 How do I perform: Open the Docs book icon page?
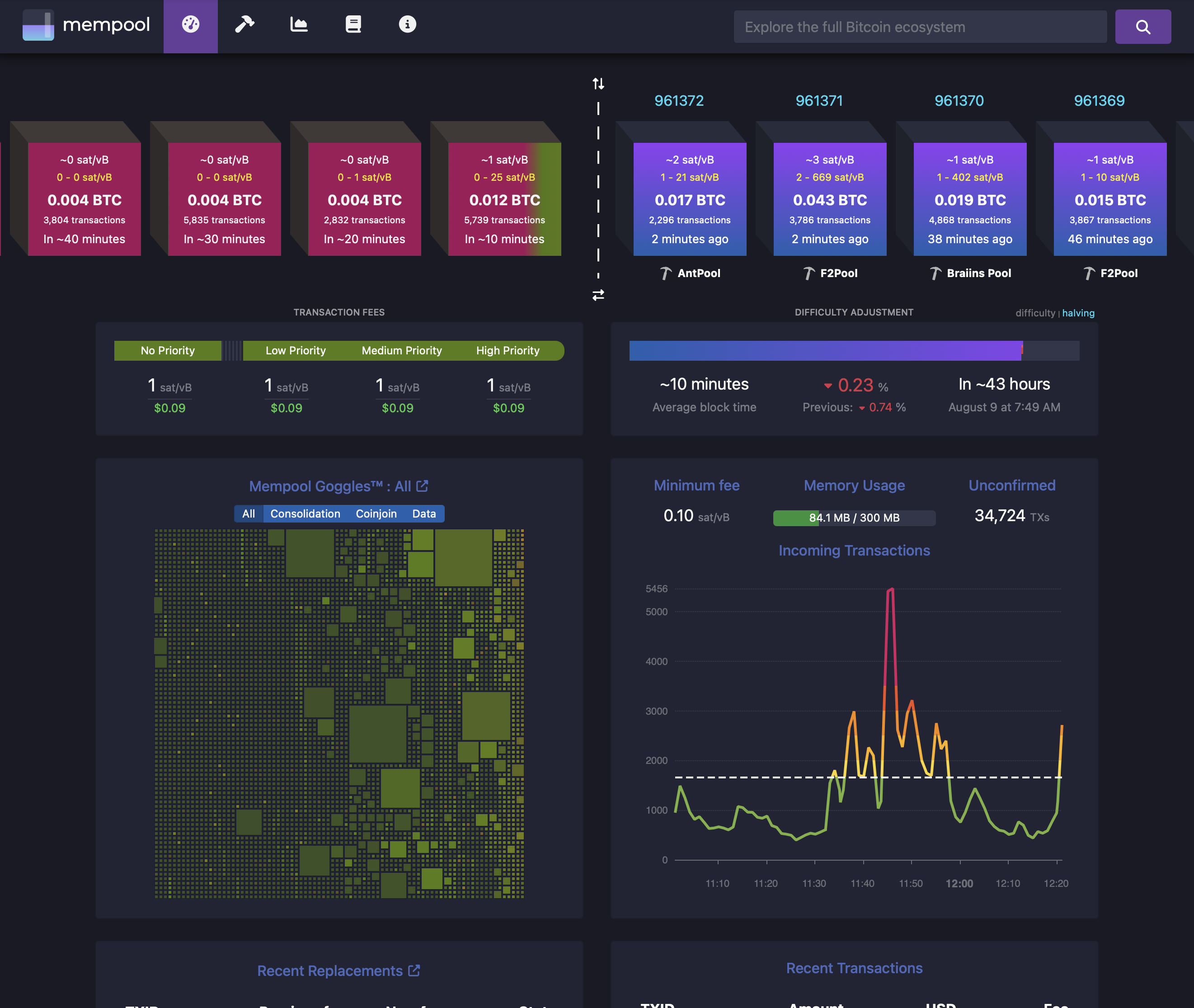[x=353, y=24]
